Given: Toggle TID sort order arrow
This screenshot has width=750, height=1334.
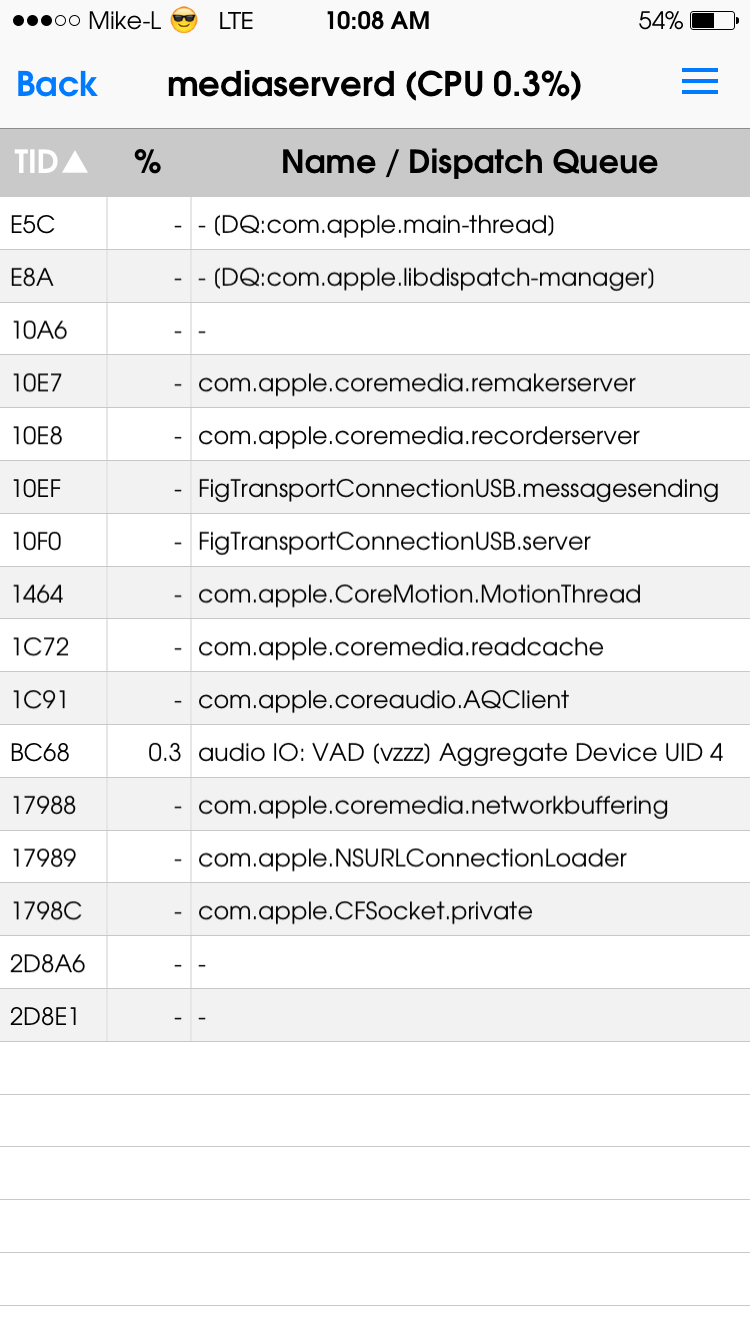Looking at the screenshot, I should (75, 162).
